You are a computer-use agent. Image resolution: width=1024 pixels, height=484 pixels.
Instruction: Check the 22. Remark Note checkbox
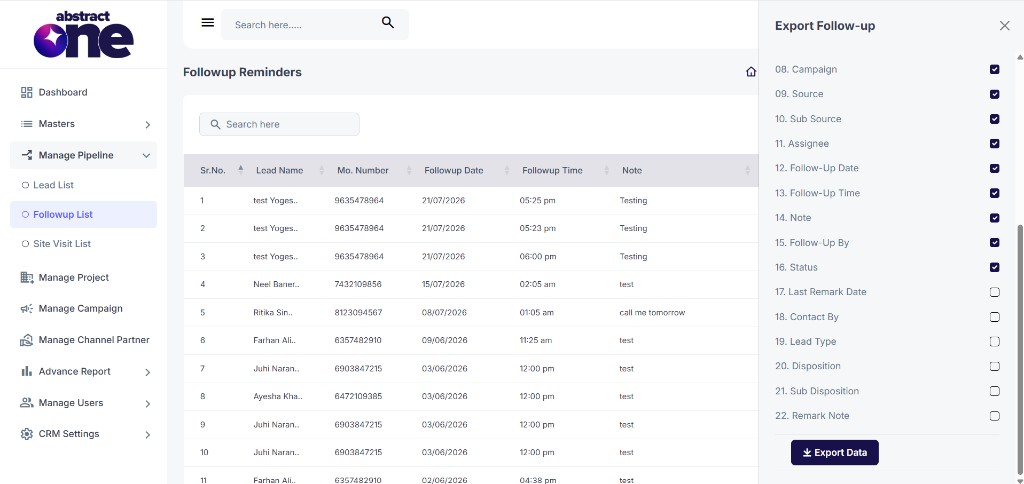point(995,415)
